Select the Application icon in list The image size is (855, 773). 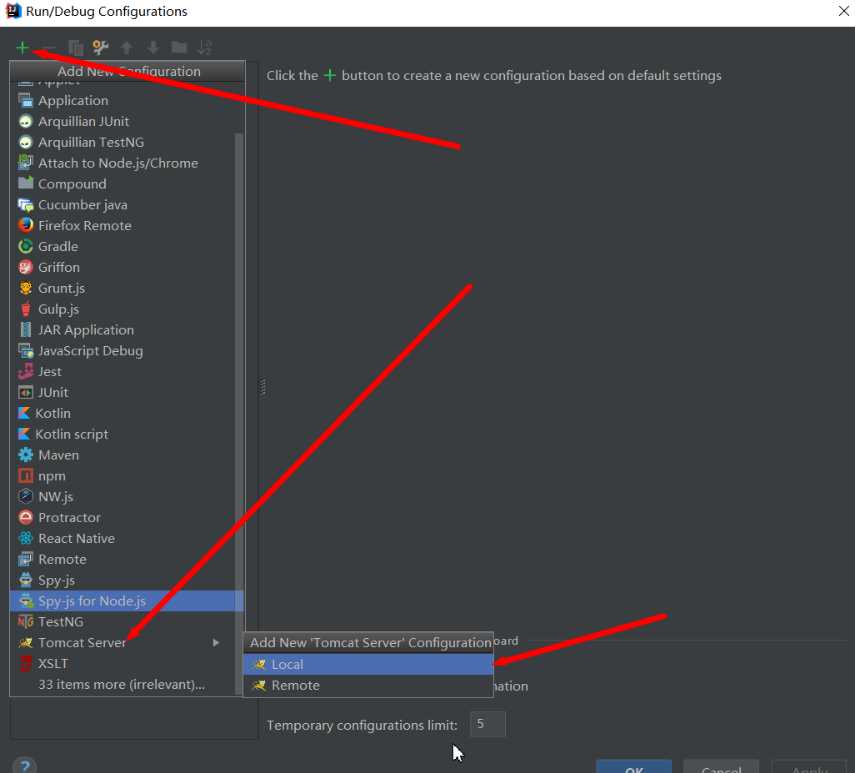[26, 100]
